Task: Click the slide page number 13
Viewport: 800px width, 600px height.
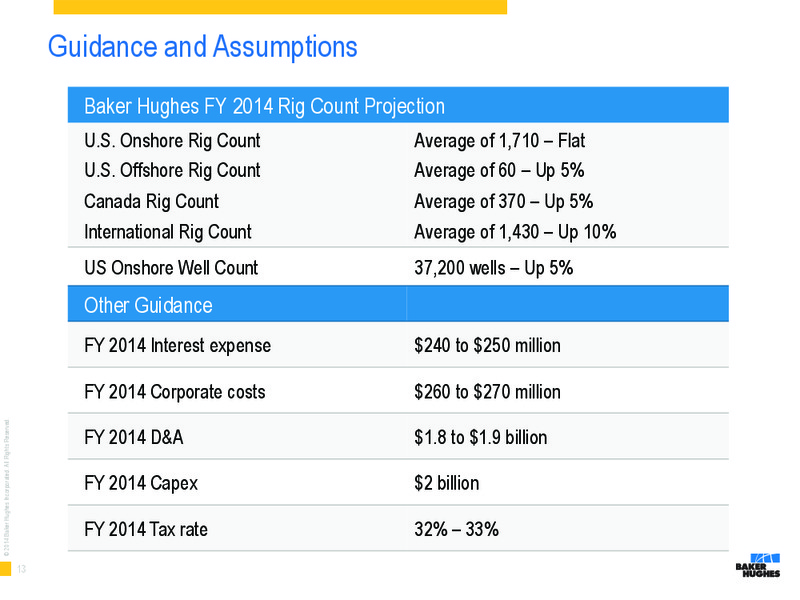Action: click(21, 569)
